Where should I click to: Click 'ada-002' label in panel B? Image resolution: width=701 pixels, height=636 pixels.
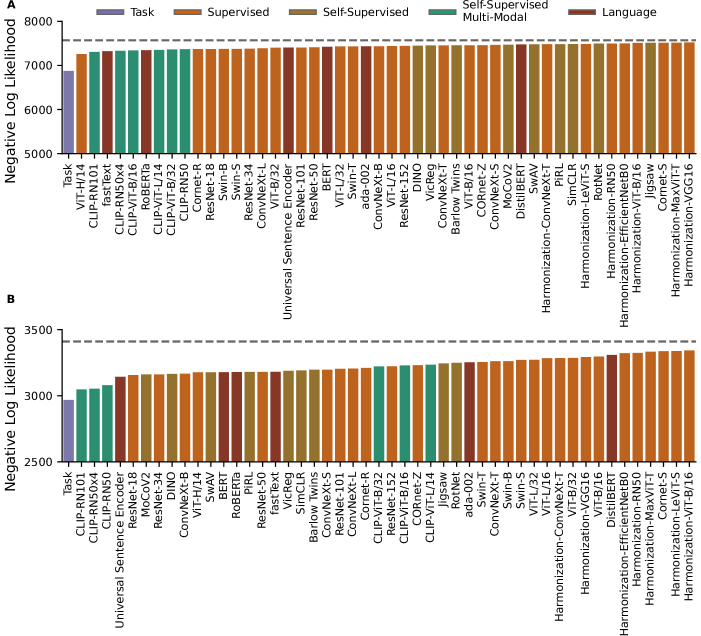point(469,495)
